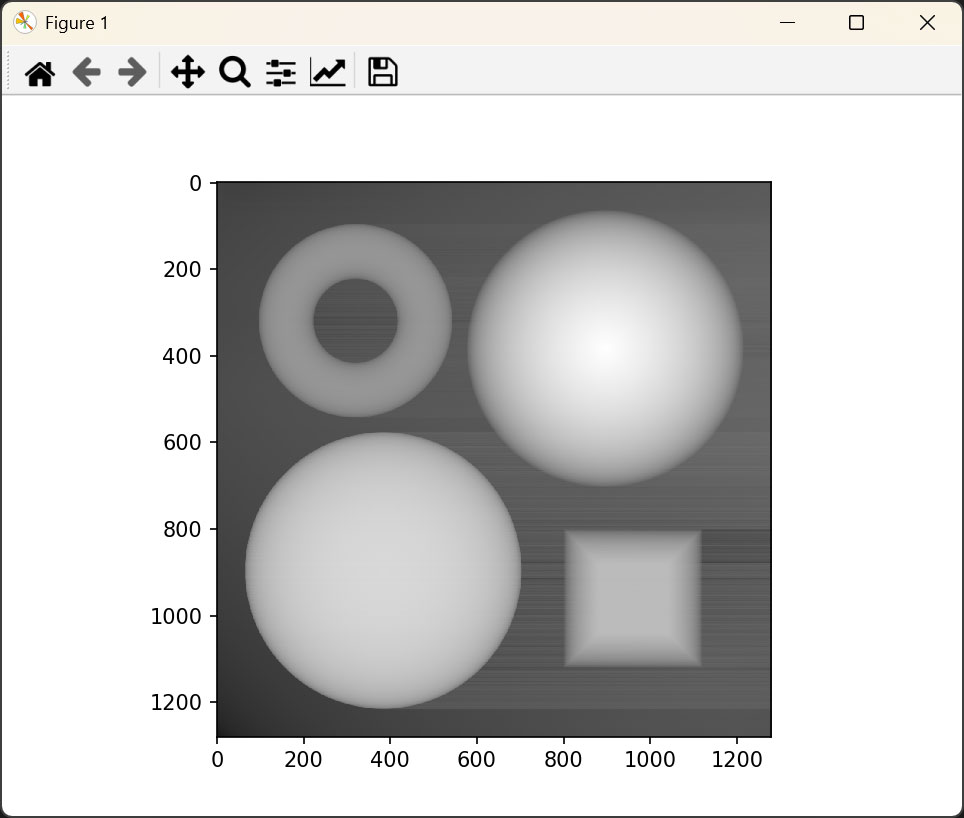Click the bright center of the upper-right sphere
Image resolution: width=964 pixels, height=818 pixels.
605,348
